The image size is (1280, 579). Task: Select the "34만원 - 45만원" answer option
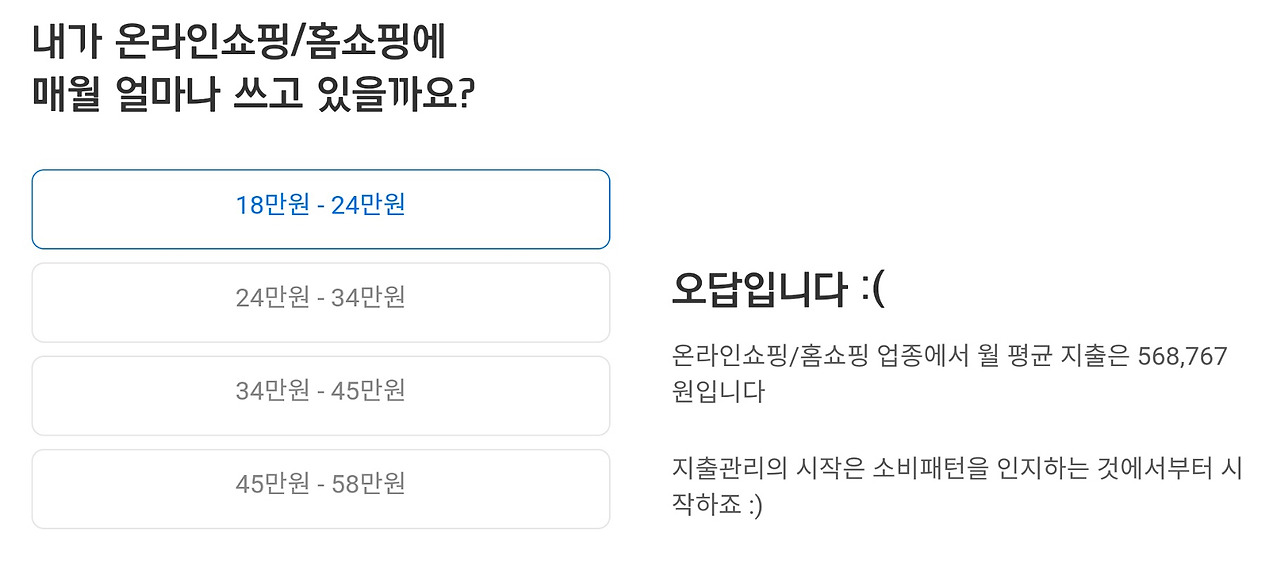point(320,395)
